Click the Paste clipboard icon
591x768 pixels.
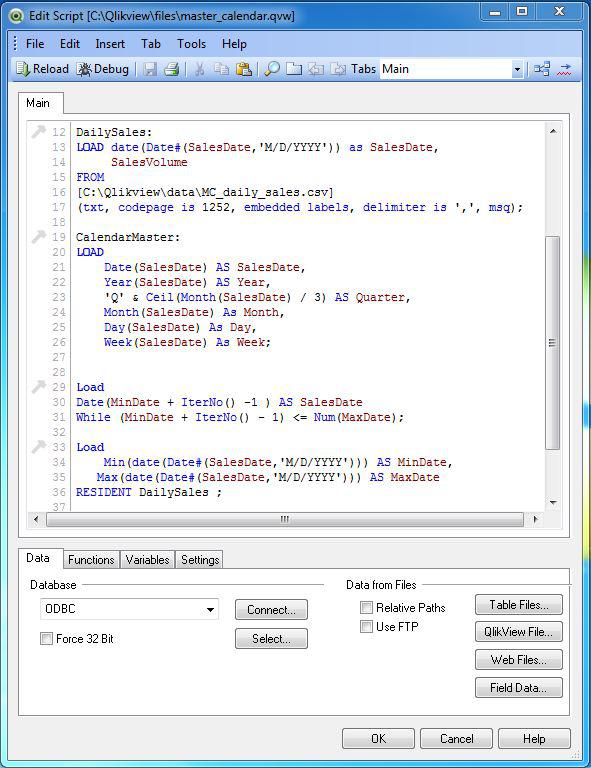[244, 69]
